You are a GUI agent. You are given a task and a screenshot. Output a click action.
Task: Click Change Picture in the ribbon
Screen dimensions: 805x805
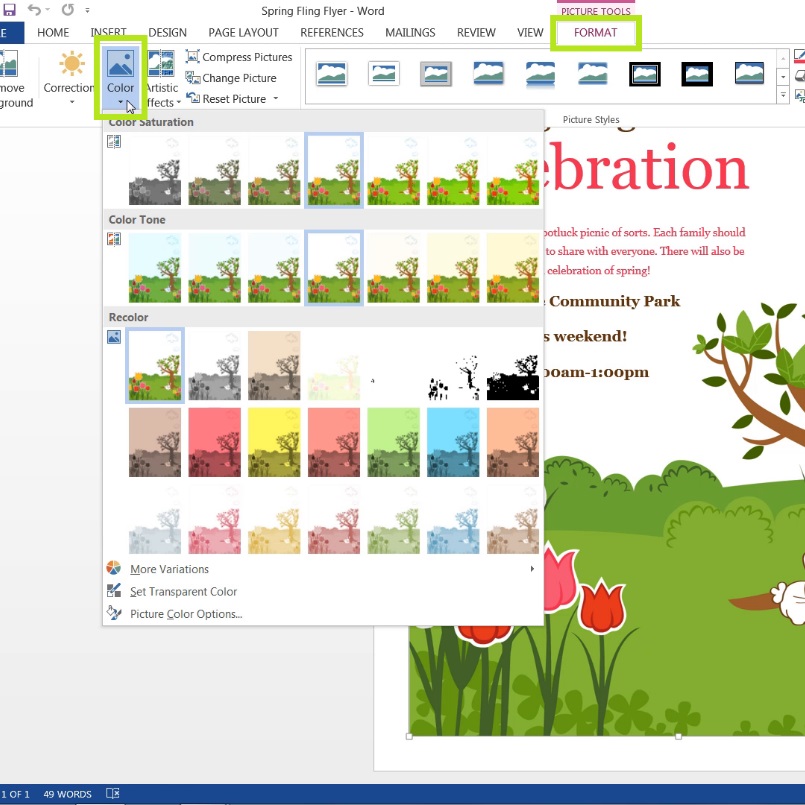pyautogui.click(x=232, y=78)
